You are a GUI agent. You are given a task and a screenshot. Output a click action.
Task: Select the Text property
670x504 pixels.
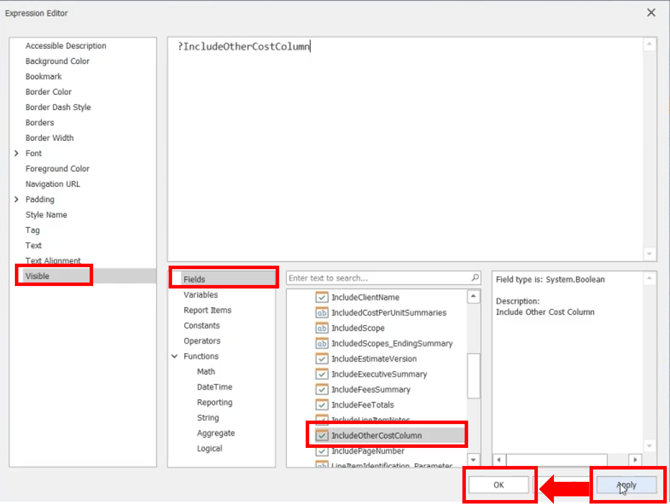pyautogui.click(x=33, y=246)
